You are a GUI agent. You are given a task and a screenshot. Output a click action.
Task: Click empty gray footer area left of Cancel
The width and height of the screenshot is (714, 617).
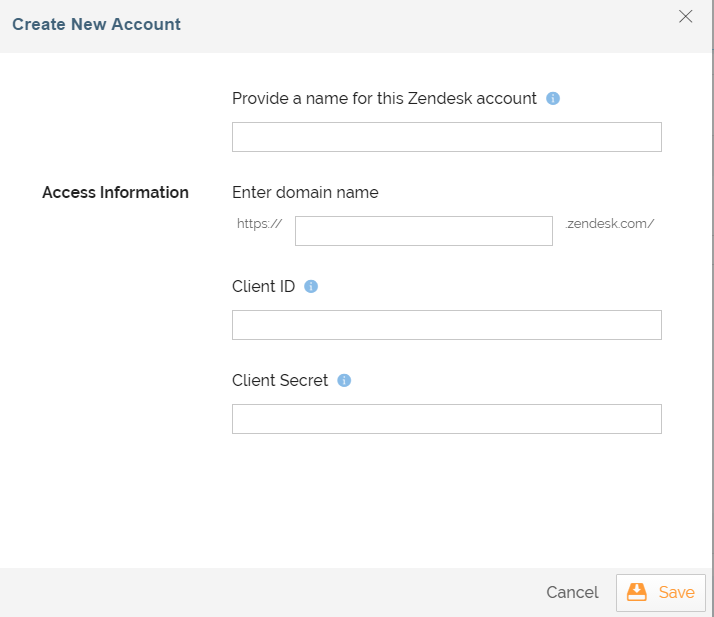(270, 592)
